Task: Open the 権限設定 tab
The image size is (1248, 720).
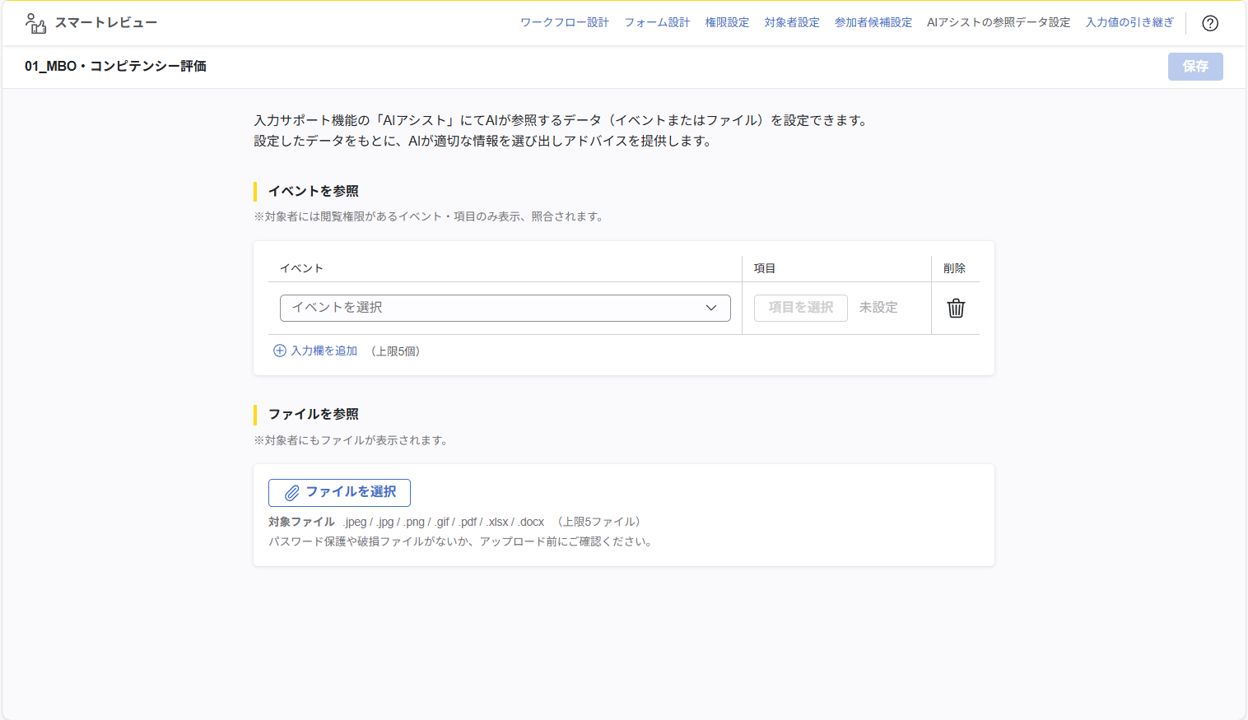Action: [727, 22]
